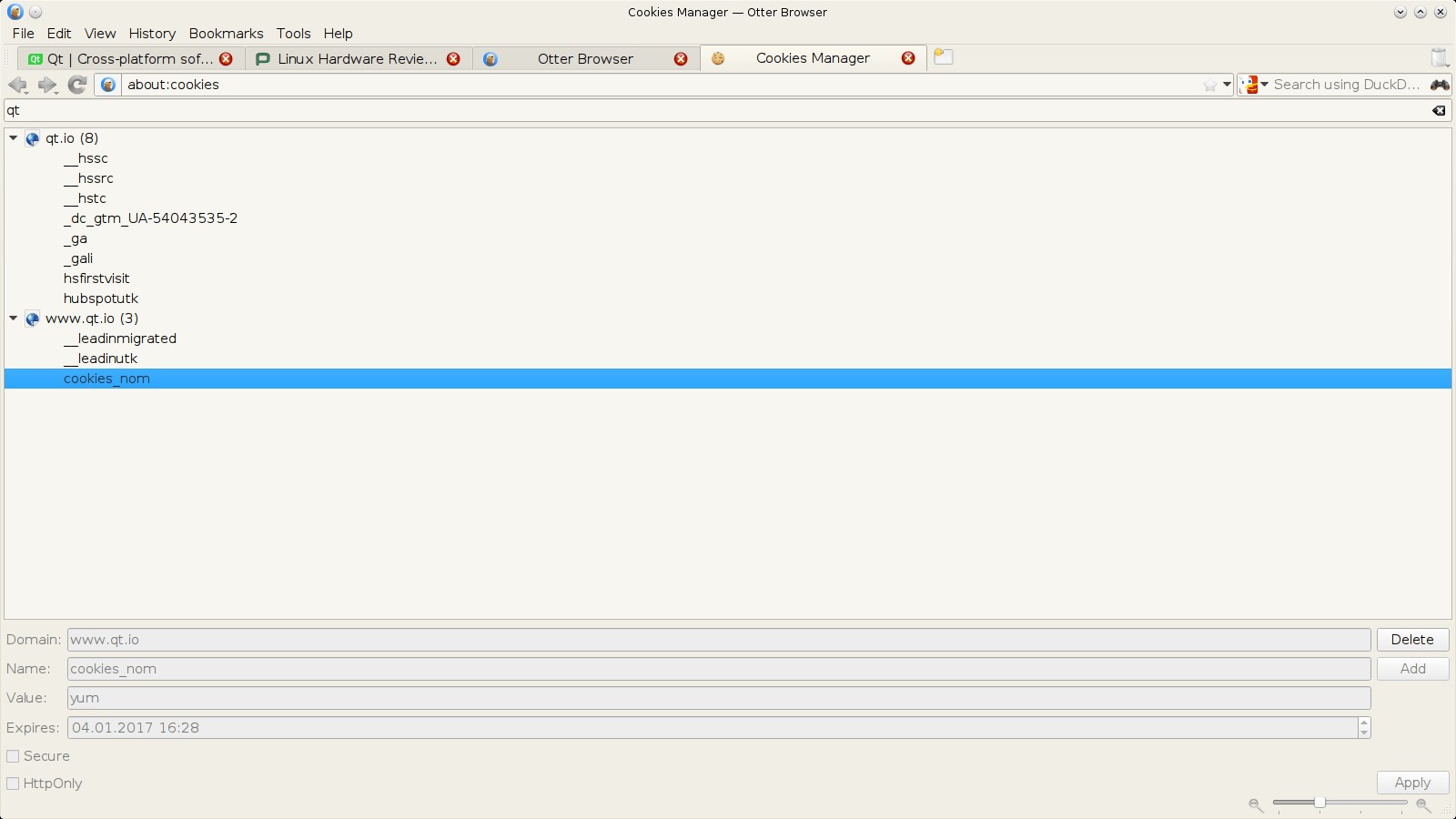Click the globe icon beside www.qt.io
This screenshot has width=1456, height=819.
pos(33,319)
